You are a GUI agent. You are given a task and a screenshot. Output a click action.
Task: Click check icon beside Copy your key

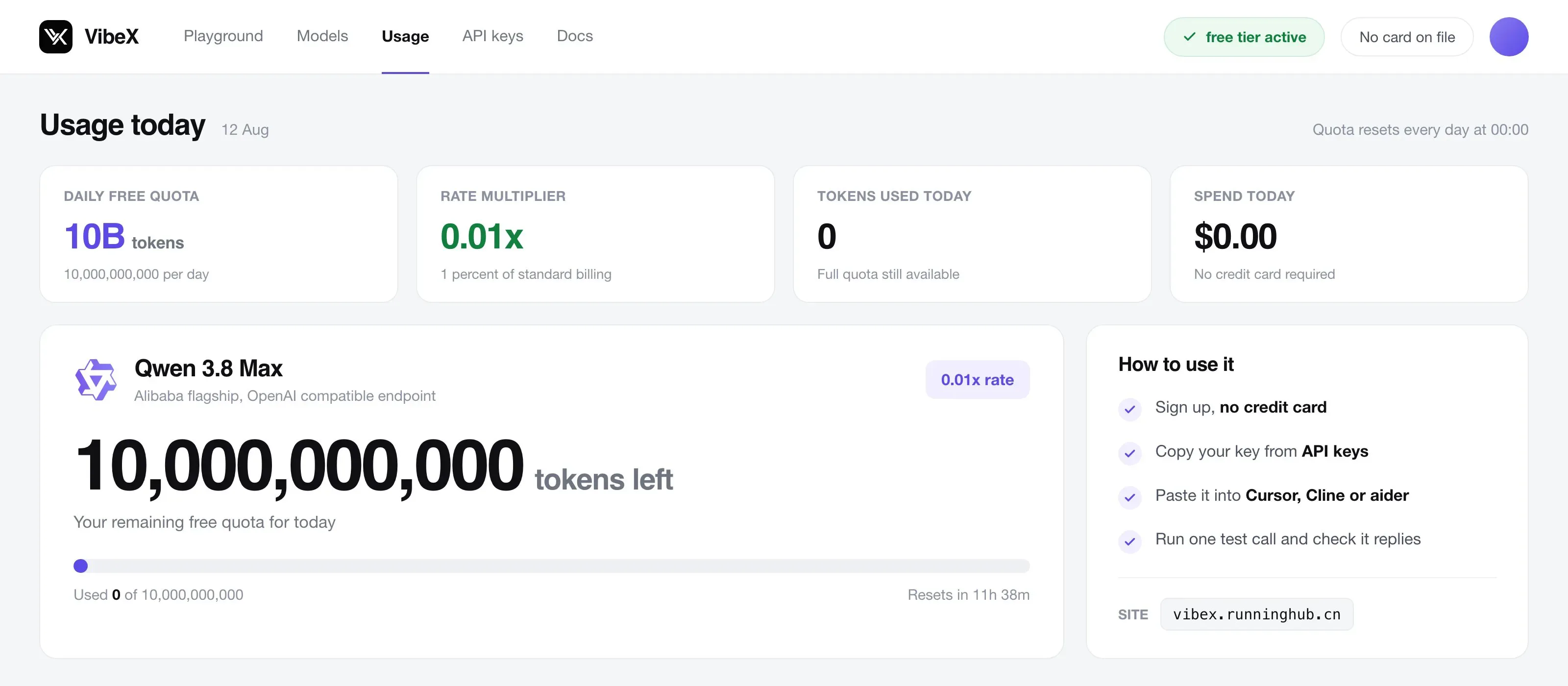pyautogui.click(x=1129, y=453)
